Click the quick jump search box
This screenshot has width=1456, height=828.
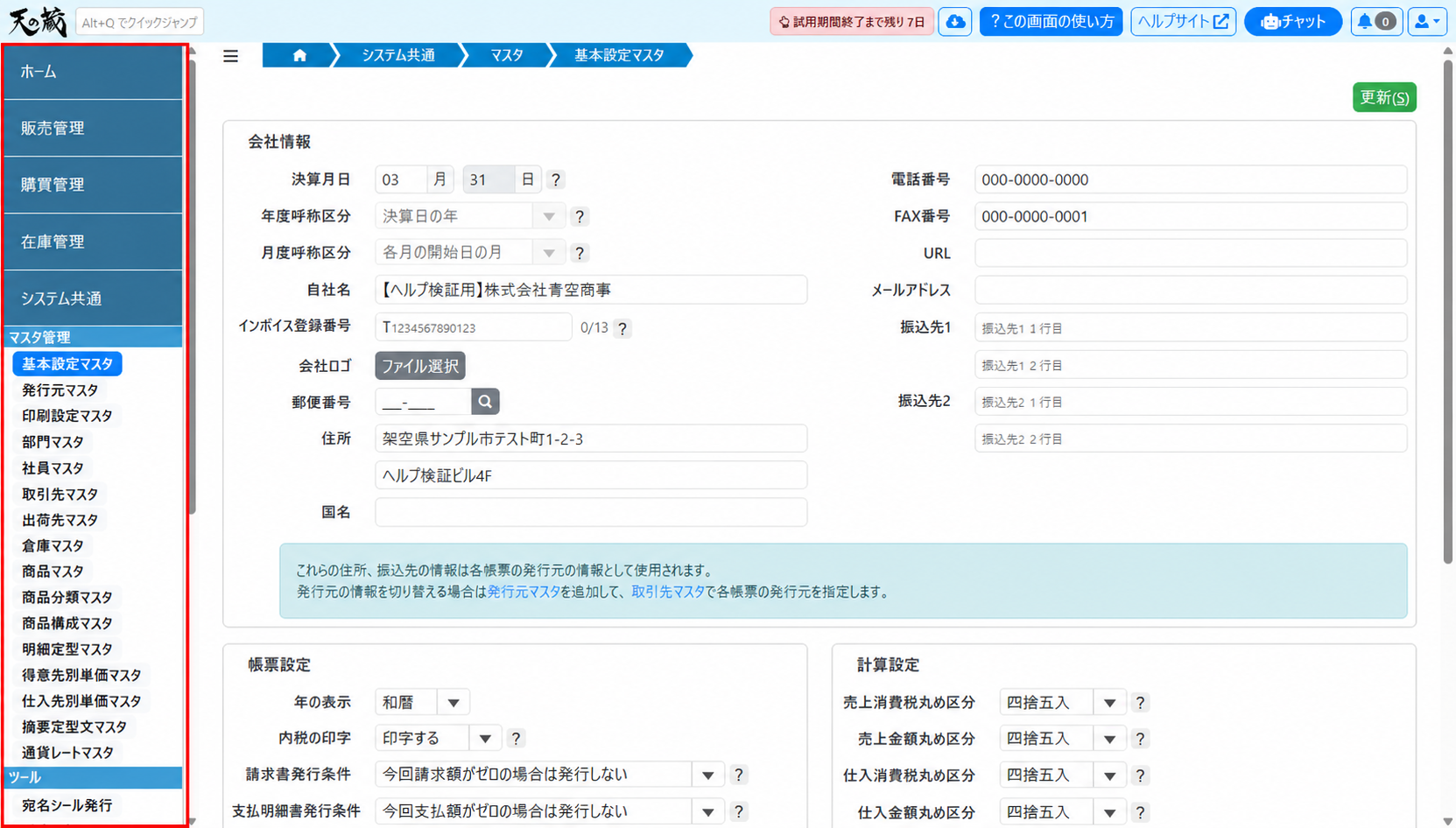(x=140, y=22)
